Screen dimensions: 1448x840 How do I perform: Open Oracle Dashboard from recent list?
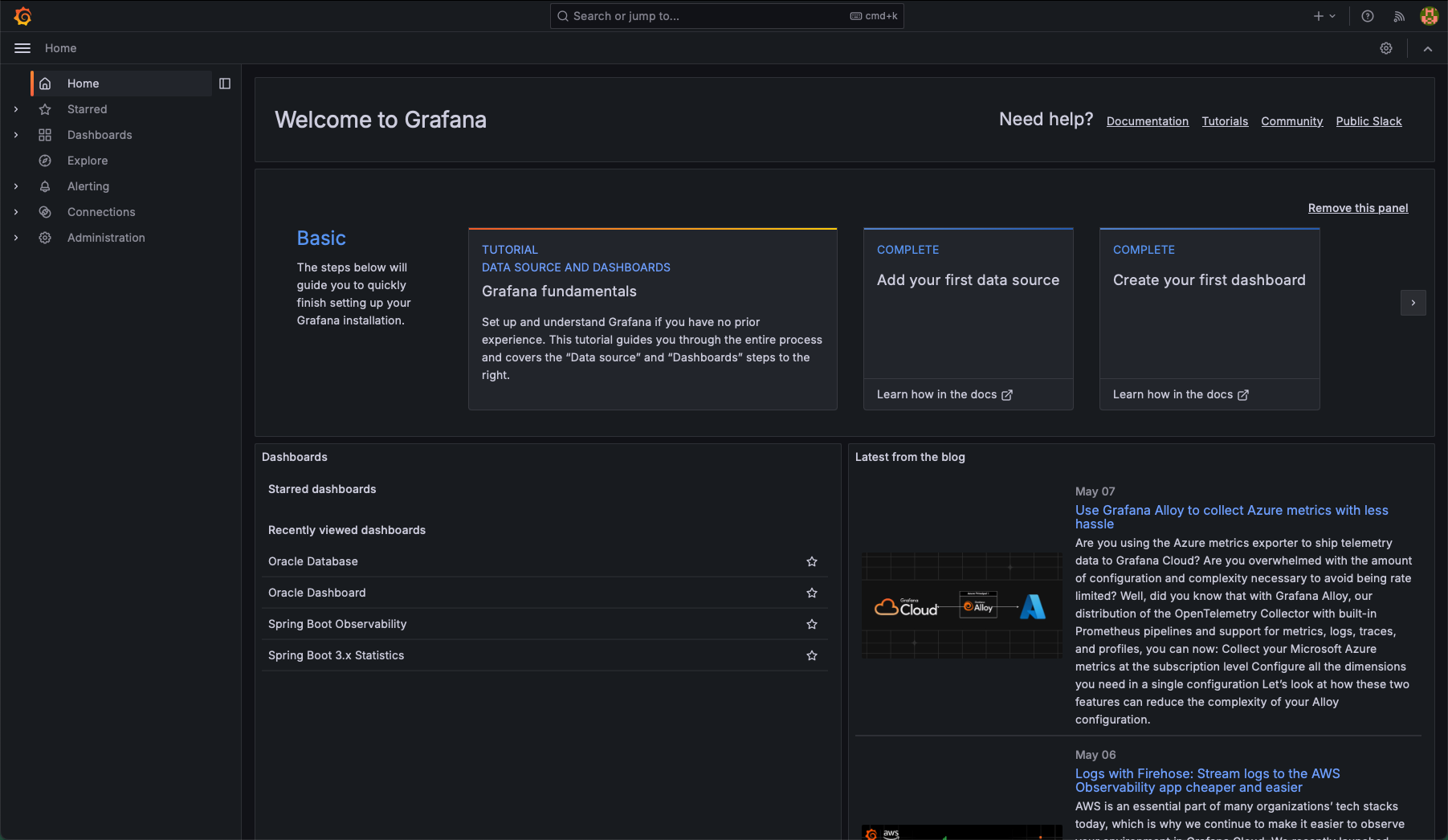pyautogui.click(x=317, y=593)
